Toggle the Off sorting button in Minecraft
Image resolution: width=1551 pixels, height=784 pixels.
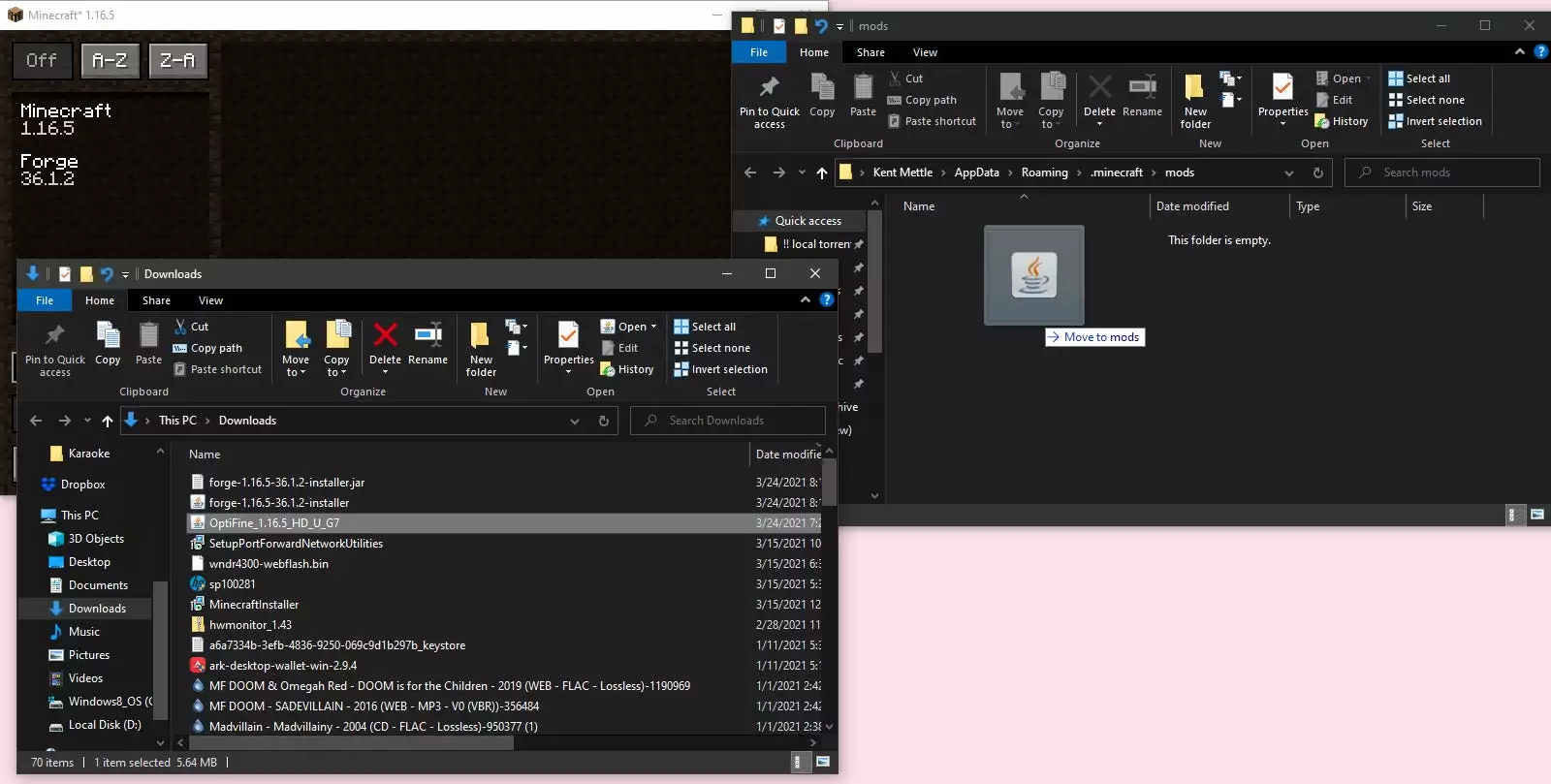pyautogui.click(x=42, y=61)
